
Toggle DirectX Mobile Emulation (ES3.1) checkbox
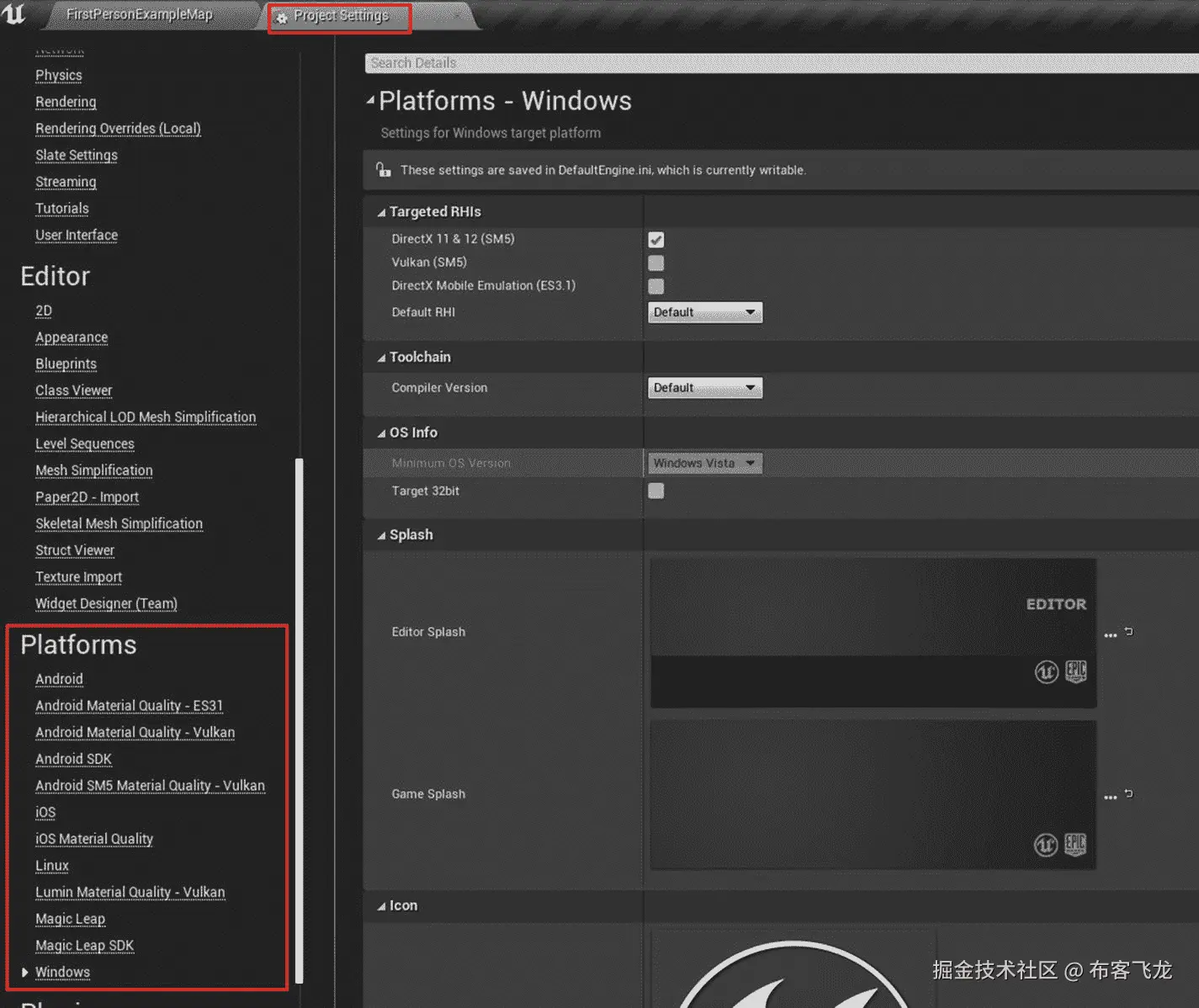[656, 286]
